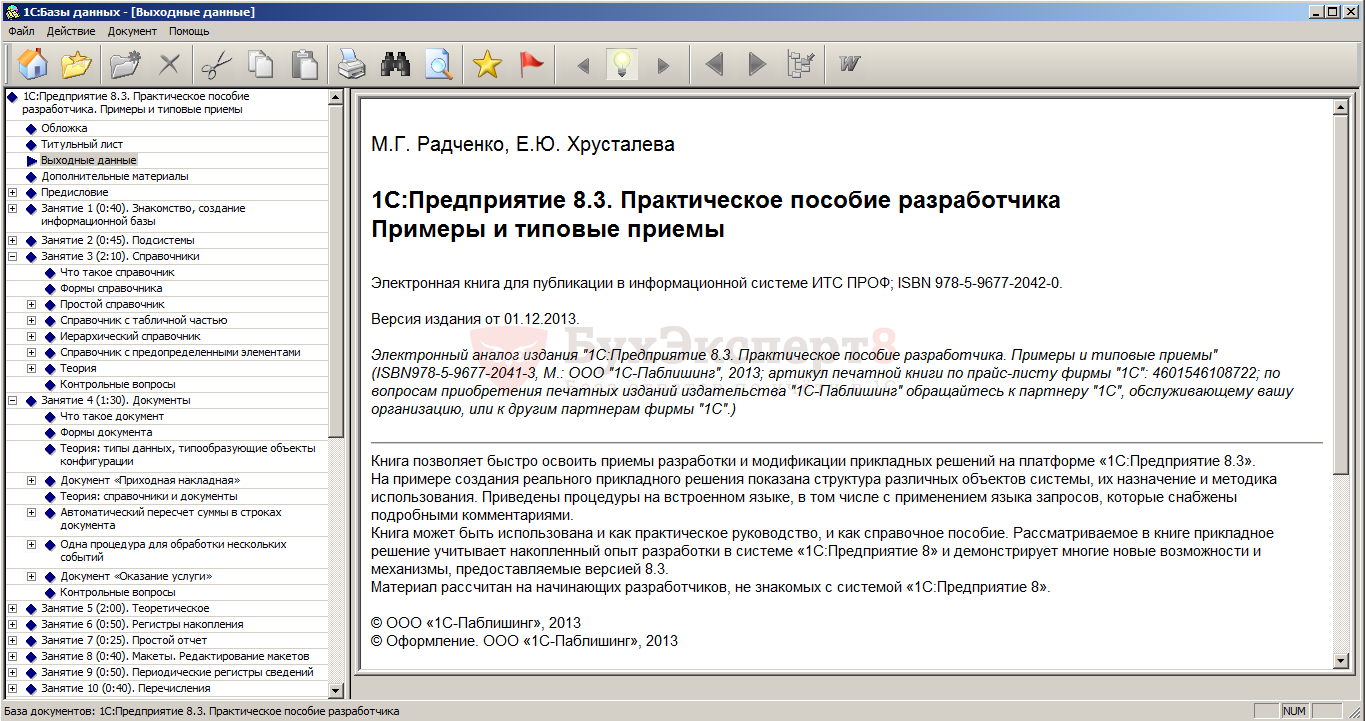Expand Занятие 5 Теоретическое node
The width and height of the screenshot is (1365, 721).
pos(12,608)
